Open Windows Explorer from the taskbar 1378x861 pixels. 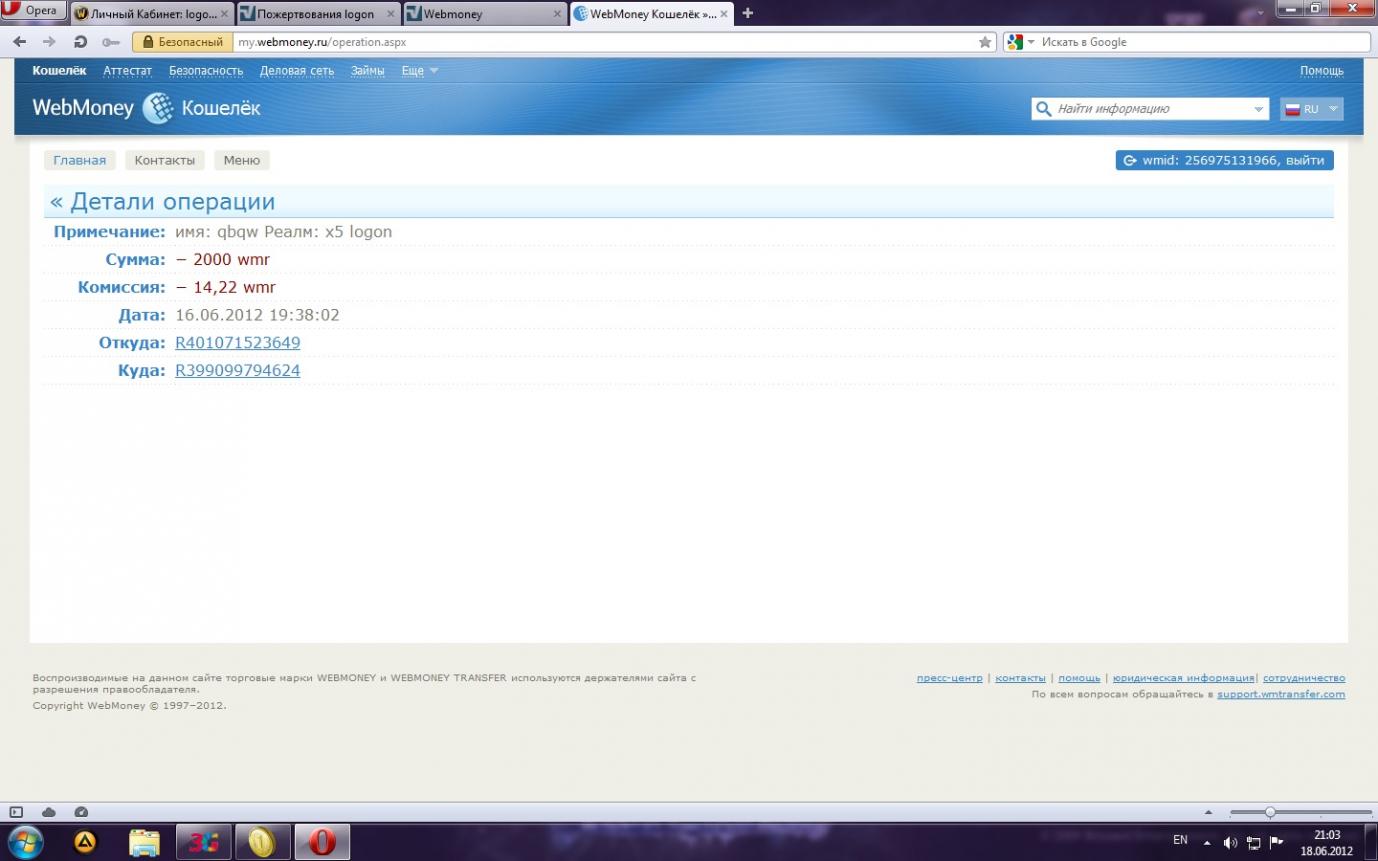(x=145, y=842)
